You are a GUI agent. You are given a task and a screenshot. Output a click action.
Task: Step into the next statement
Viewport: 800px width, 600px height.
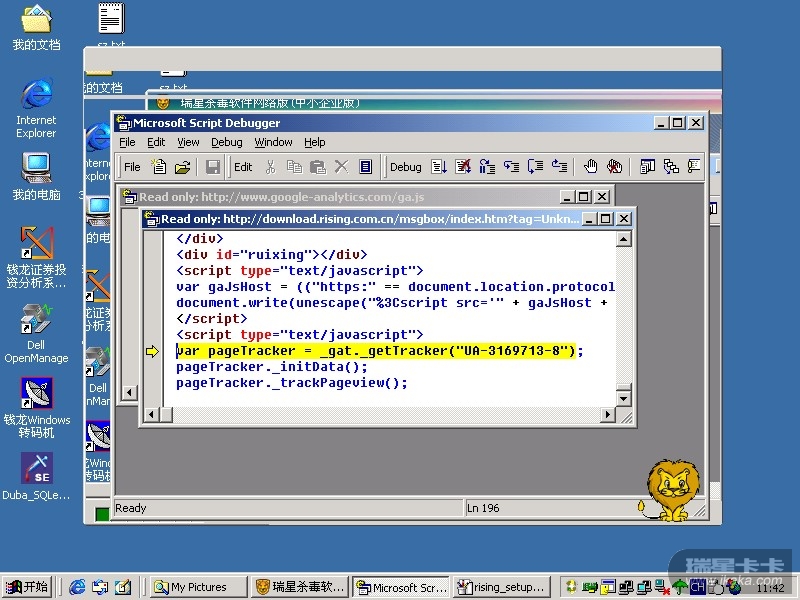511,166
